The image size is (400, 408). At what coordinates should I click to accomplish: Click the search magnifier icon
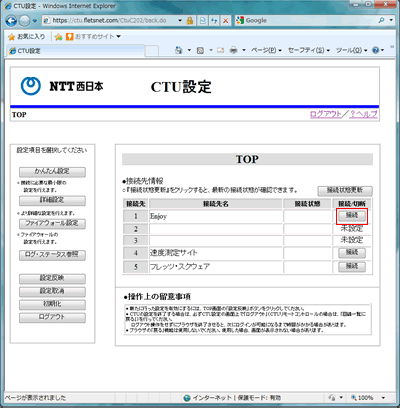(381, 20)
